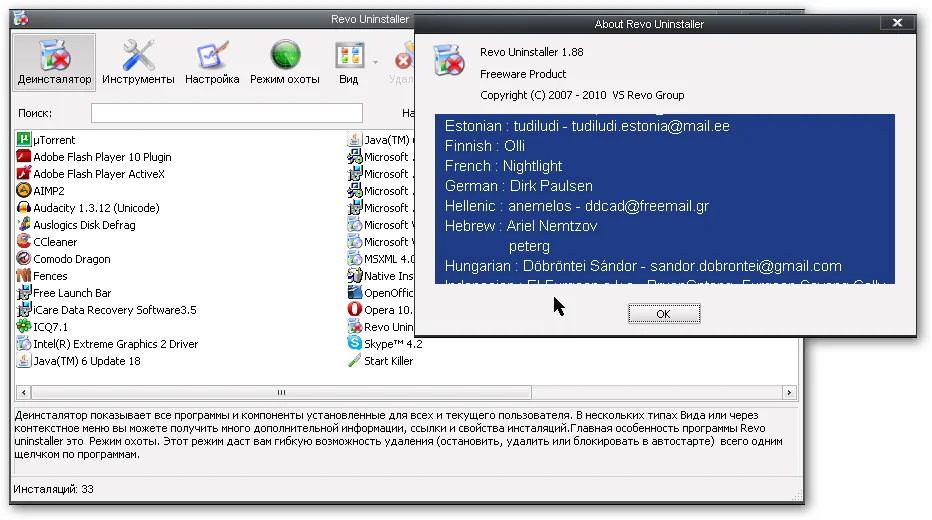Click the horizontal scrollbar right arrow
This screenshot has width=932, height=520.
[x=789, y=392]
